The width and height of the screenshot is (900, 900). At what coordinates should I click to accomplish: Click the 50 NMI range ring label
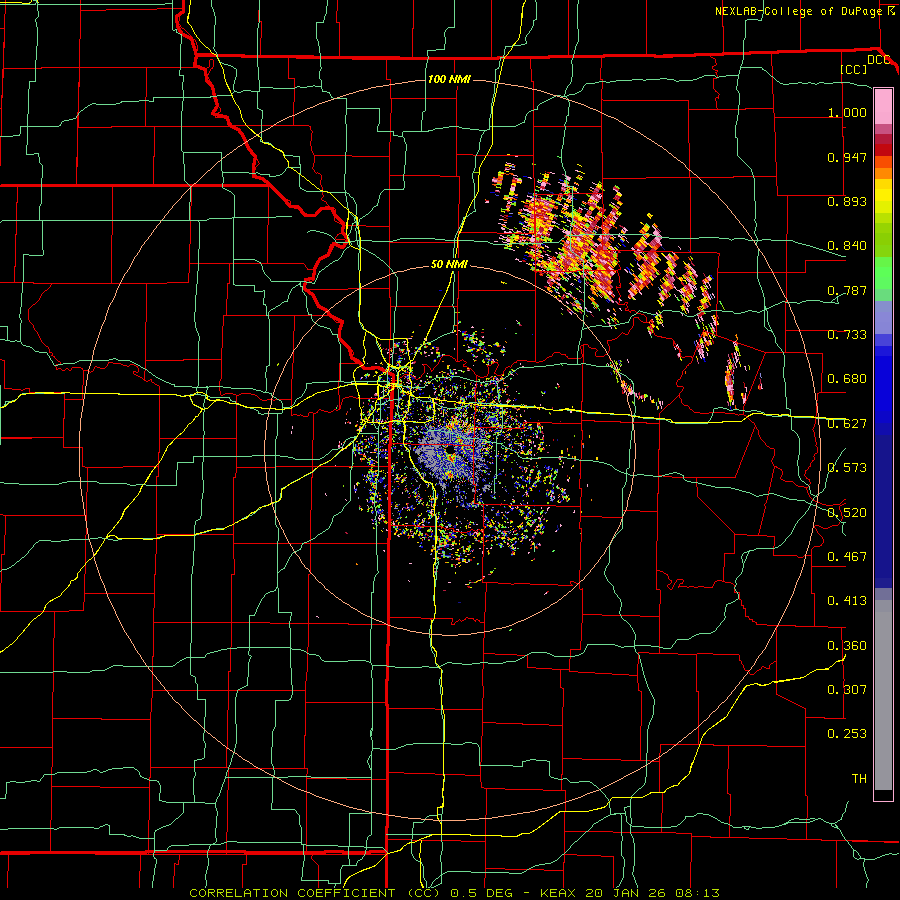pos(449,264)
